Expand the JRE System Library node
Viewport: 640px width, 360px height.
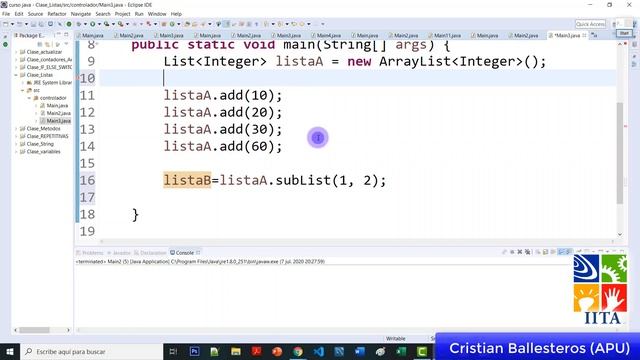[23, 83]
